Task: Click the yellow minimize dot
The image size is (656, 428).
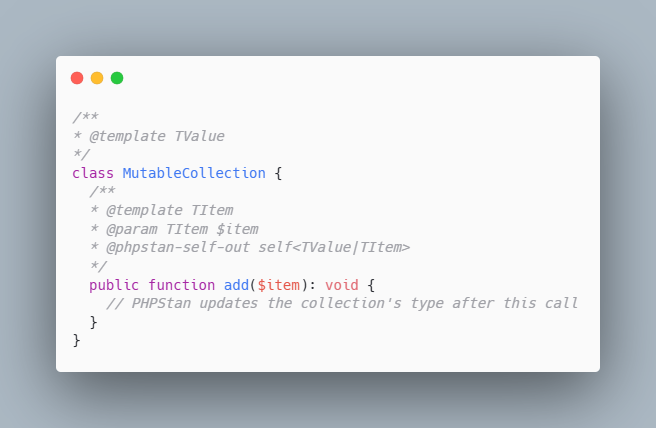Action: click(x=97, y=78)
